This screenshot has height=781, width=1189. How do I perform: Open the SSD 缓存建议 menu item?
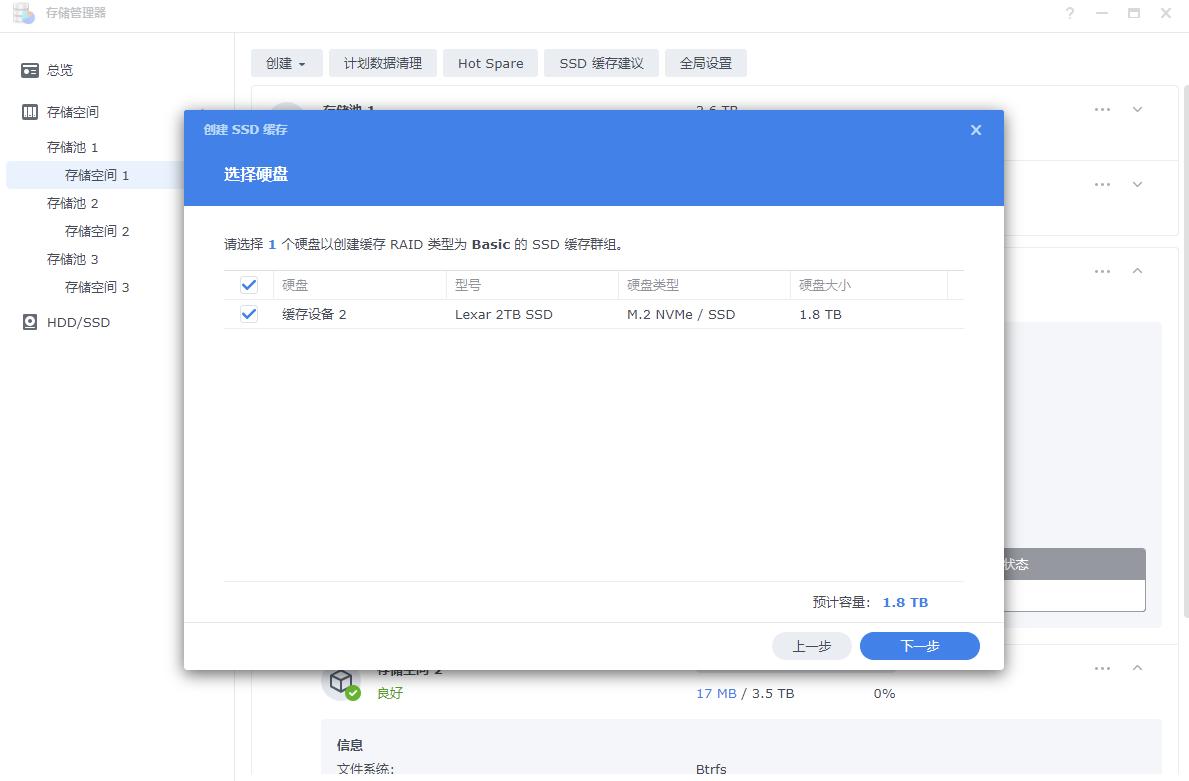coord(601,62)
